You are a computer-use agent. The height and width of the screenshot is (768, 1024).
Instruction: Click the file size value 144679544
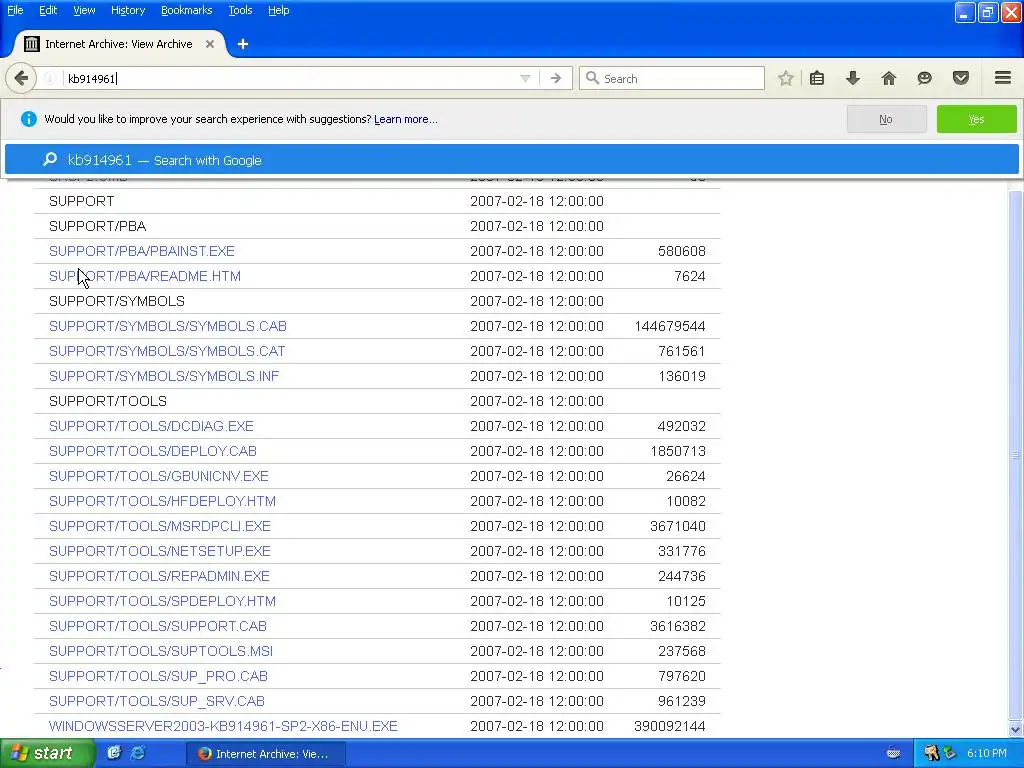coord(670,326)
